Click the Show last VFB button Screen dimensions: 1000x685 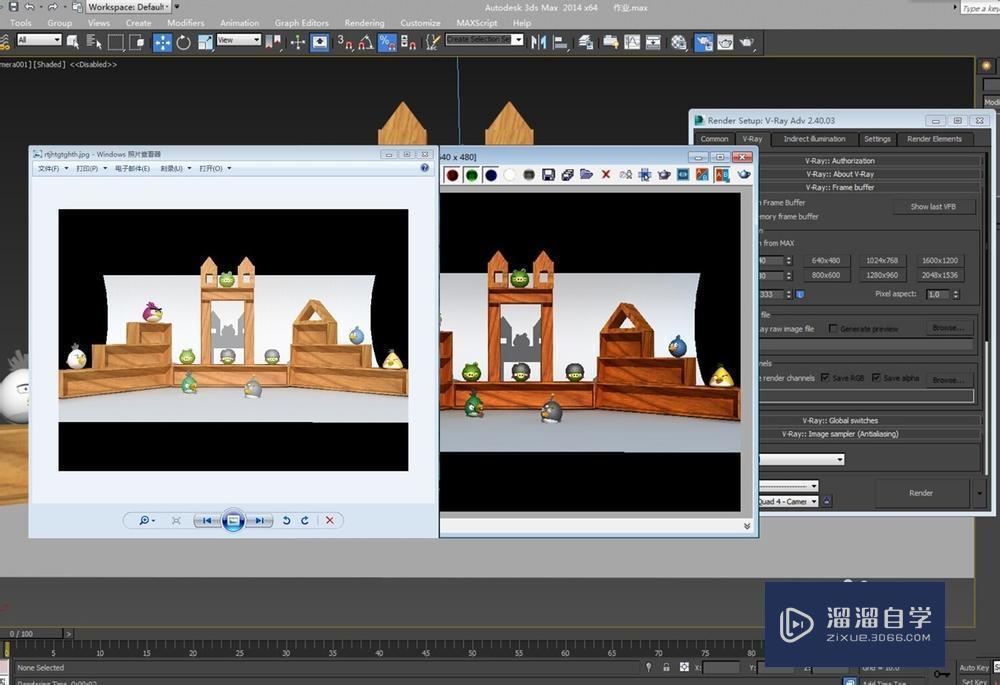pos(932,207)
